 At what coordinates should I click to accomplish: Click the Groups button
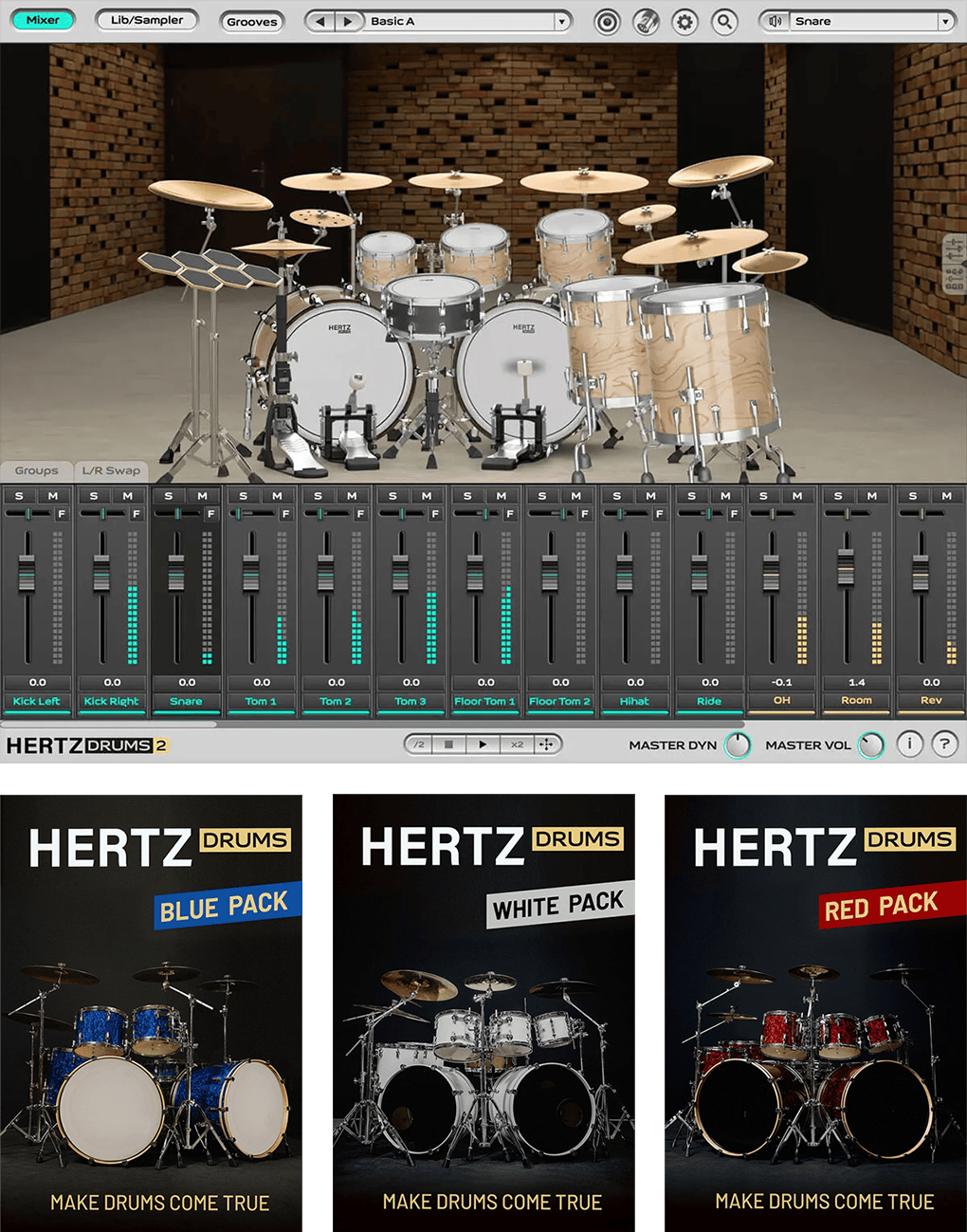click(36, 470)
